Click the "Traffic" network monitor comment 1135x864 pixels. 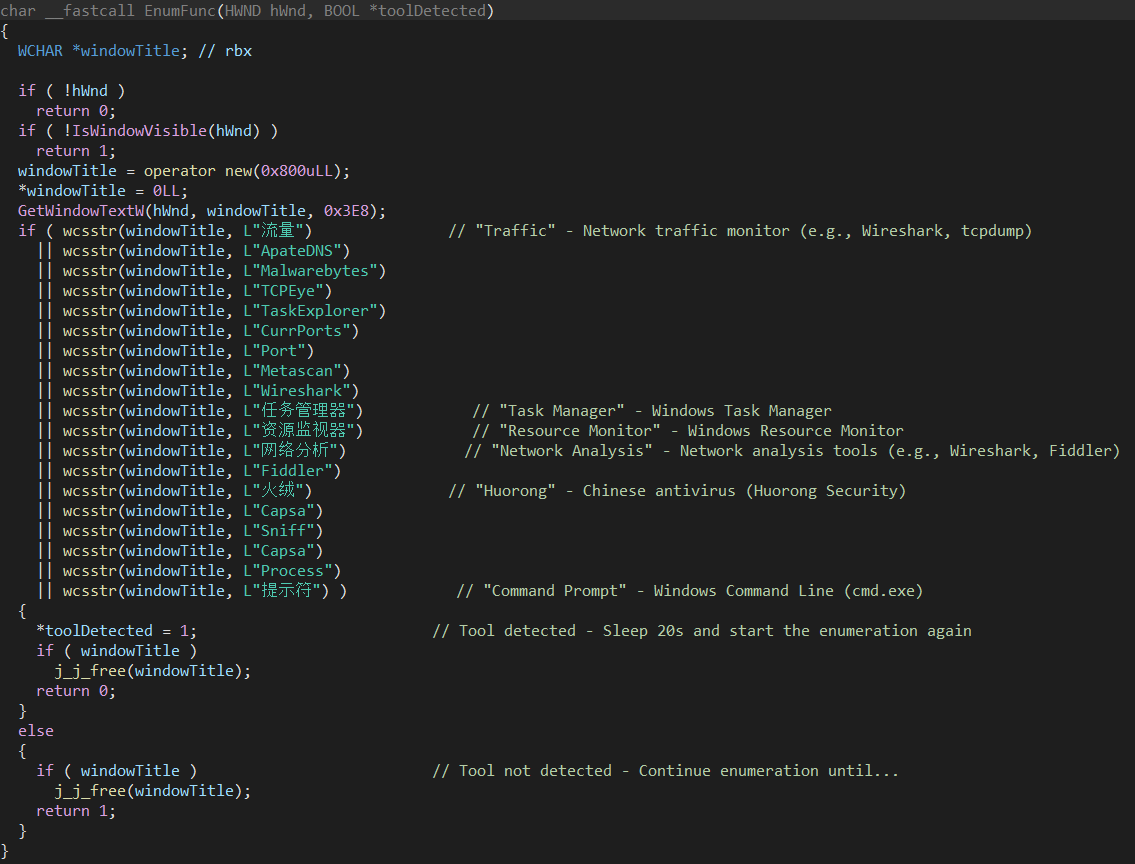[x=740, y=231]
